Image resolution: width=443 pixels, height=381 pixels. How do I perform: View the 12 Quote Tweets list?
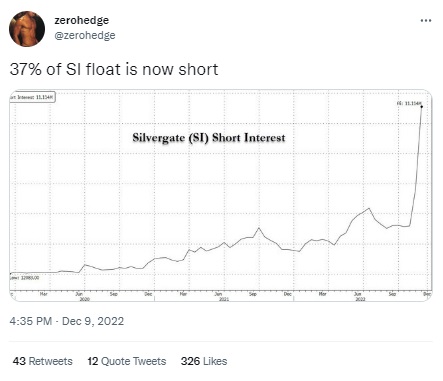(x=127, y=361)
